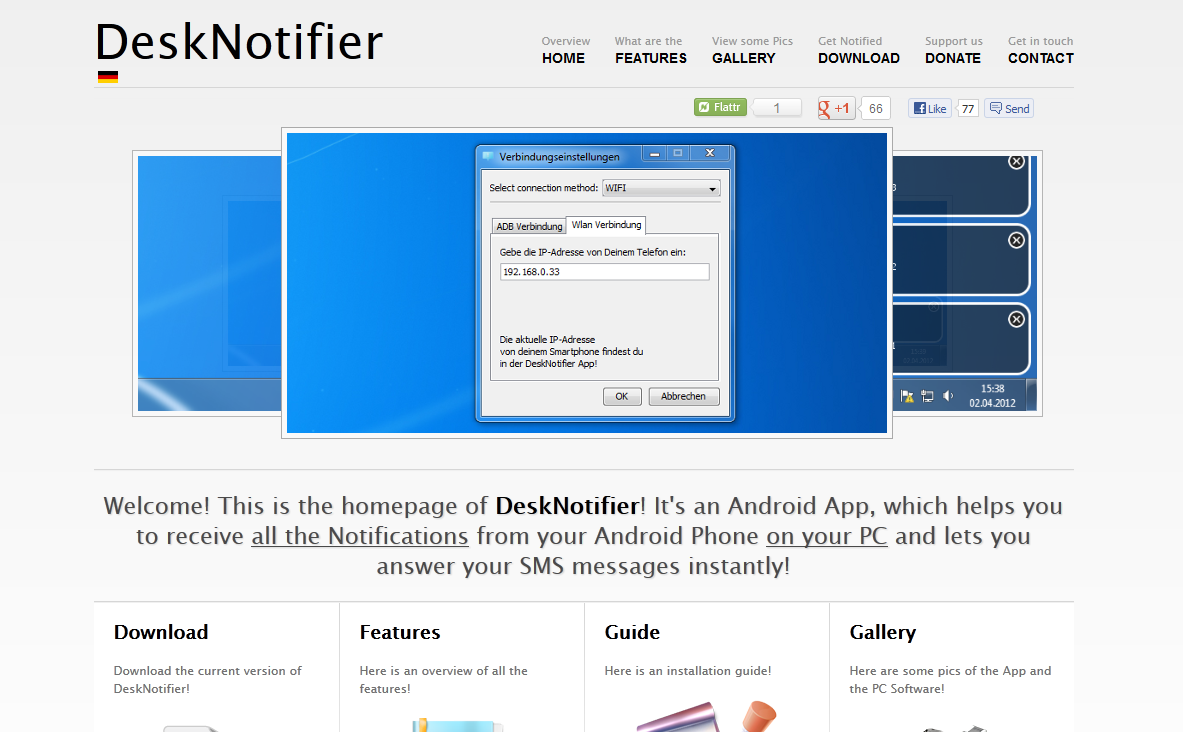Click the network icon in the right slide's tray
This screenshot has height=732, width=1183.
927,395
